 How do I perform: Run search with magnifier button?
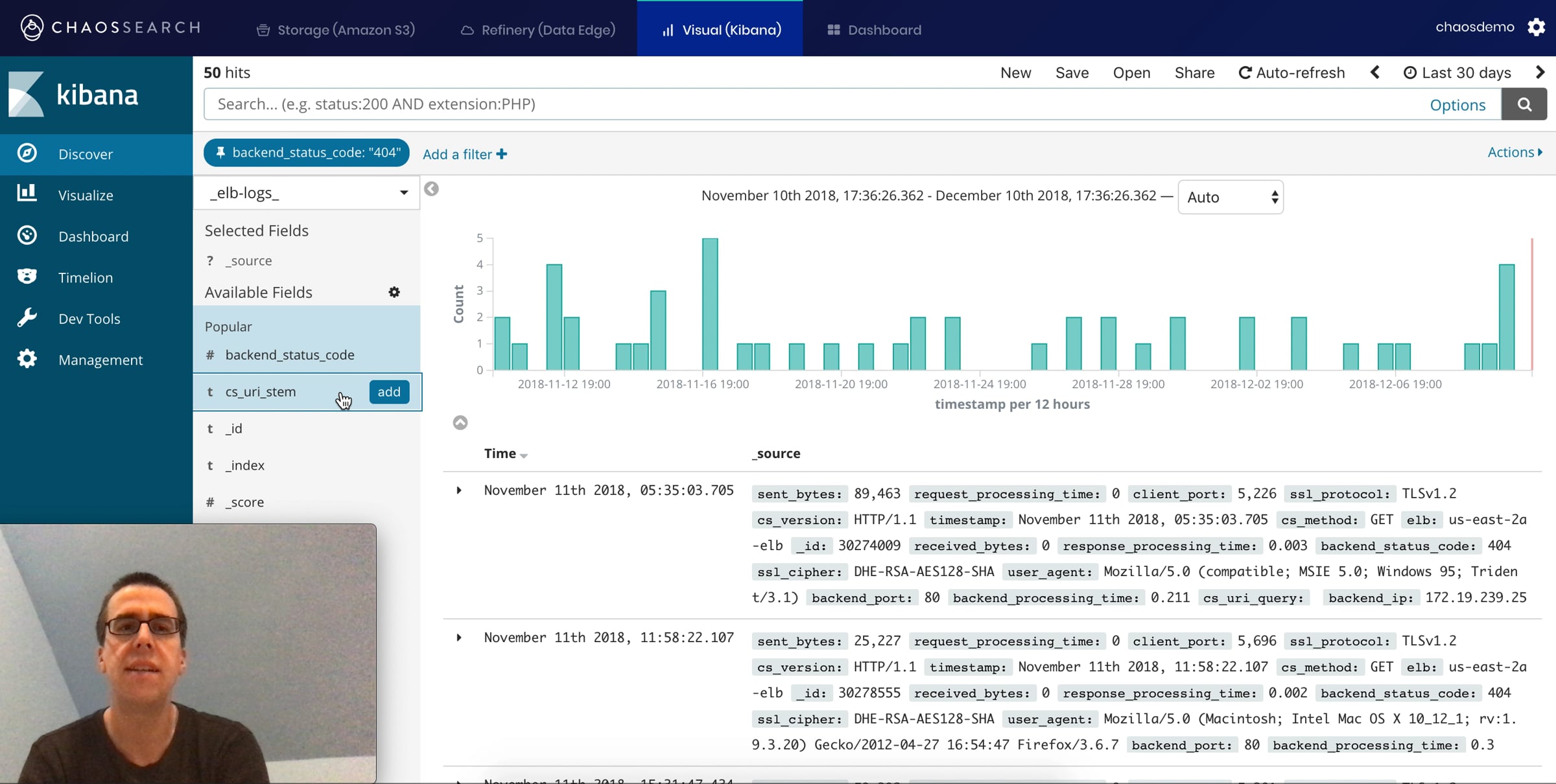[x=1524, y=104]
